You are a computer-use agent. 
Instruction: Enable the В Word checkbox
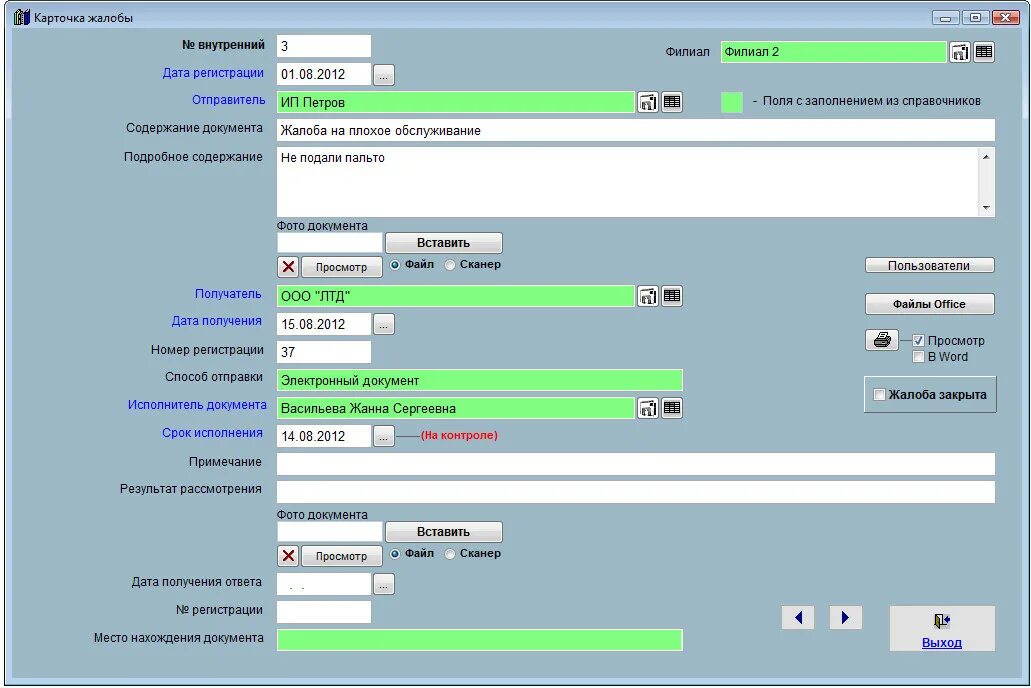click(x=918, y=356)
